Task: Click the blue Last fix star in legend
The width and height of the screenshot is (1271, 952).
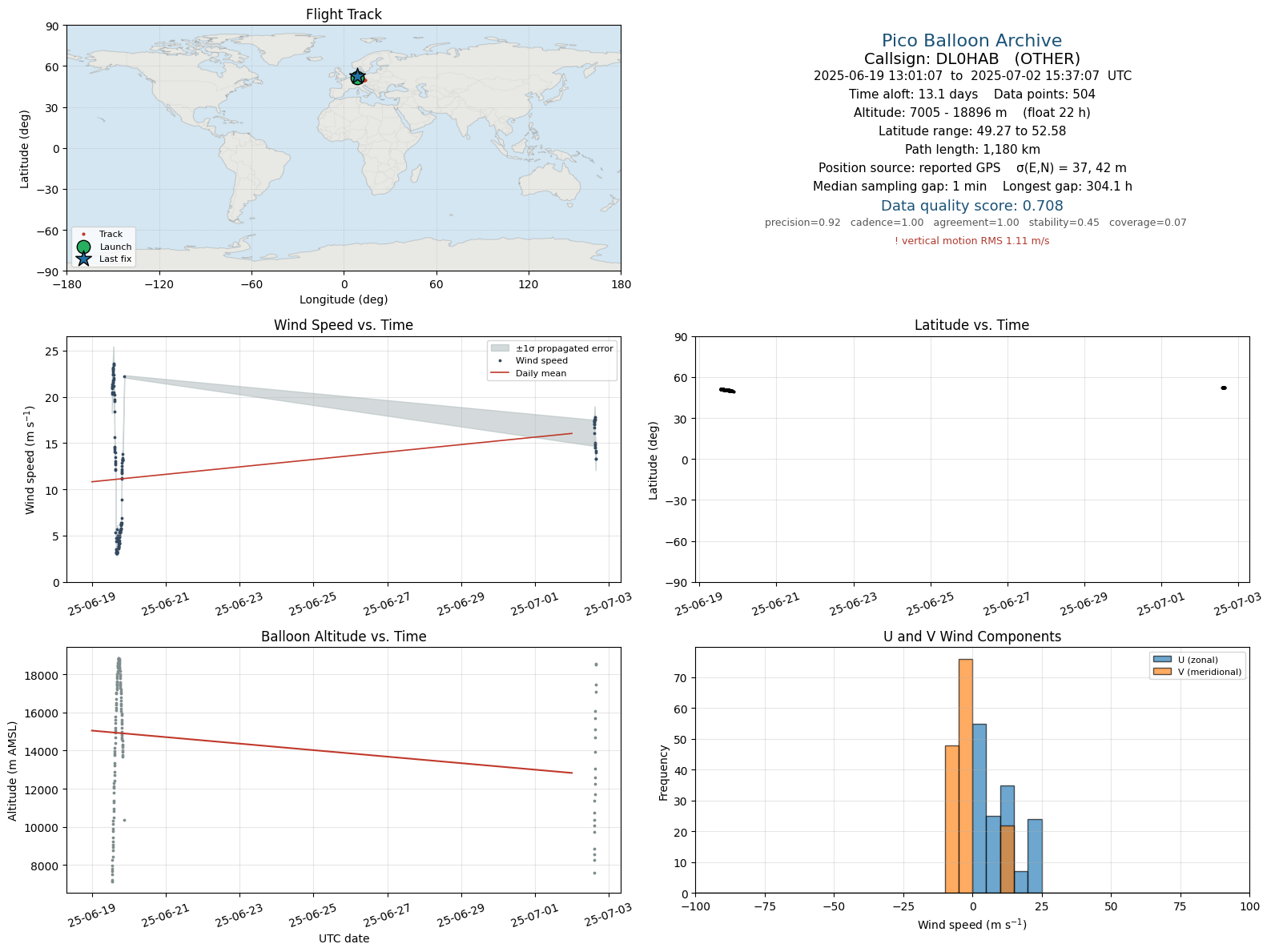Action: tap(84, 259)
